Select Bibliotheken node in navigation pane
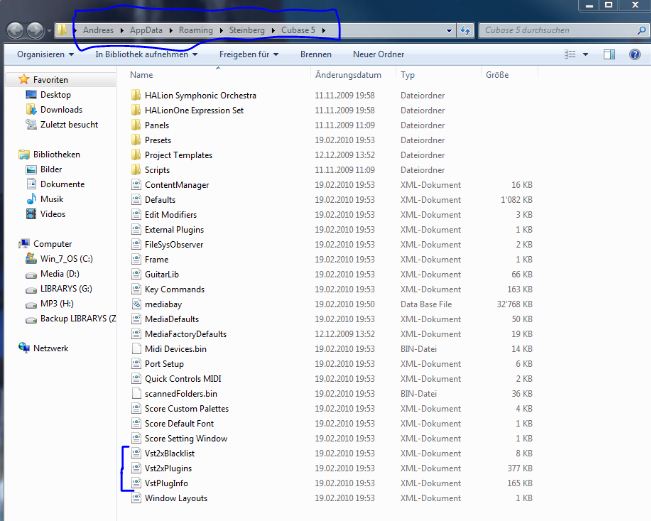This screenshot has width=651, height=521. 56,154
